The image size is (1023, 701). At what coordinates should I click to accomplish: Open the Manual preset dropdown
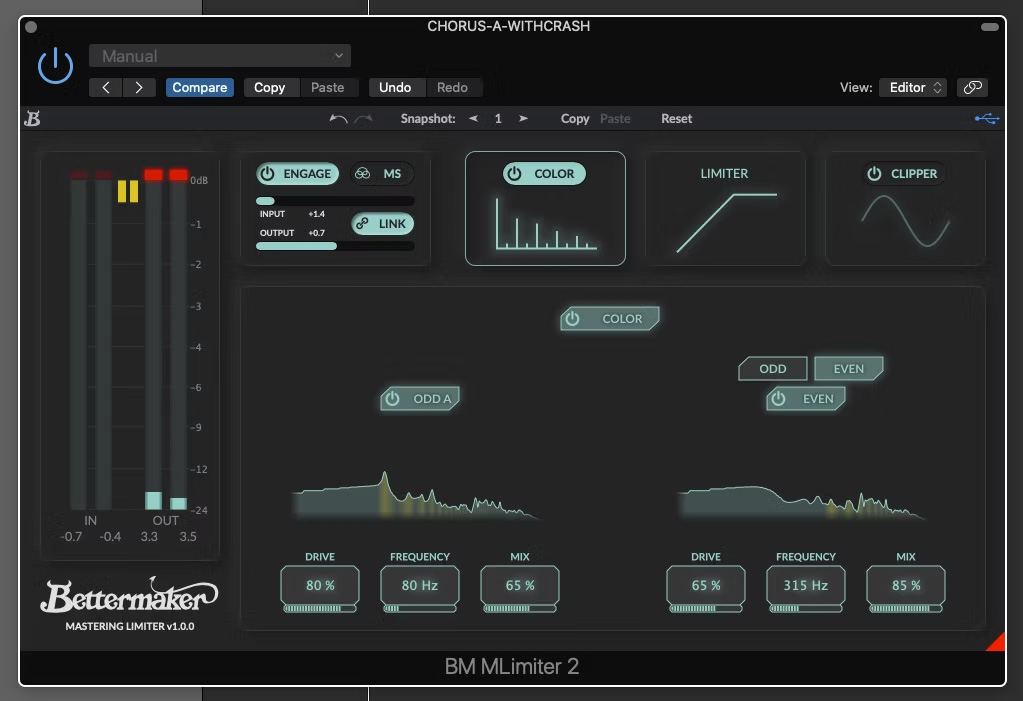click(220, 56)
